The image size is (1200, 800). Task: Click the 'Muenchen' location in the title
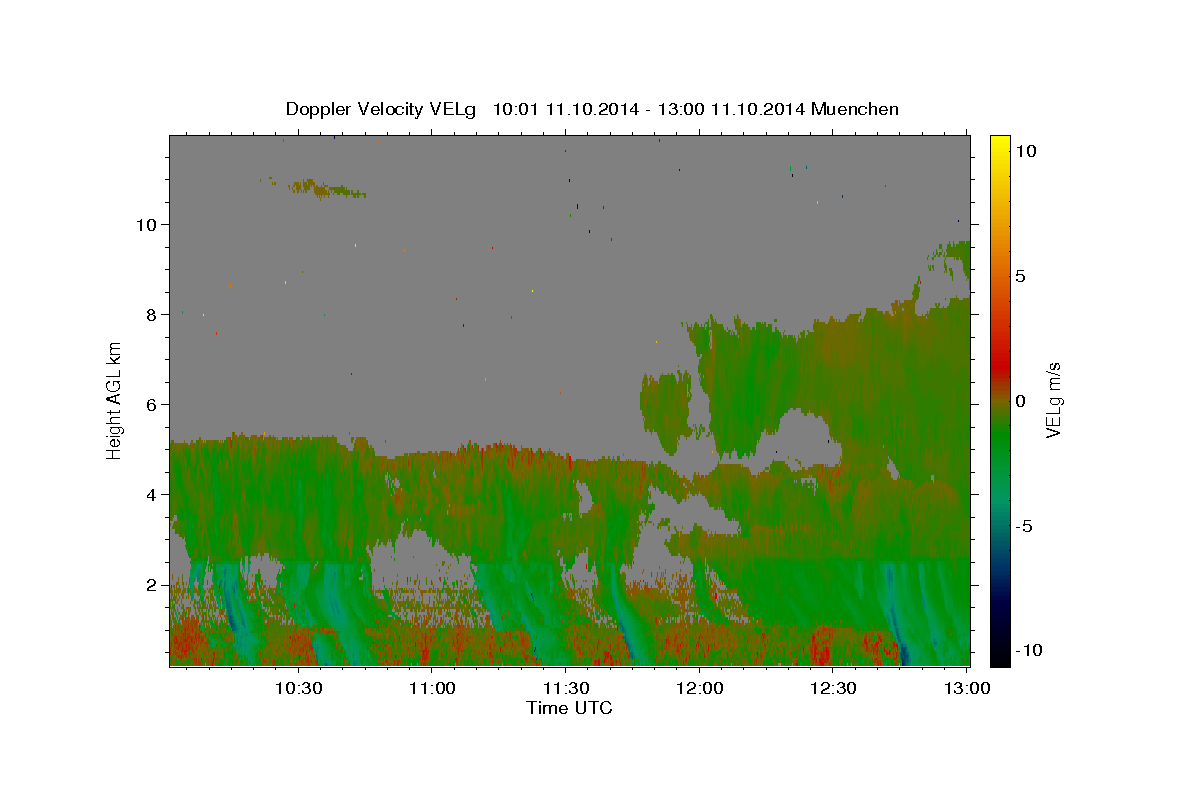click(x=855, y=109)
